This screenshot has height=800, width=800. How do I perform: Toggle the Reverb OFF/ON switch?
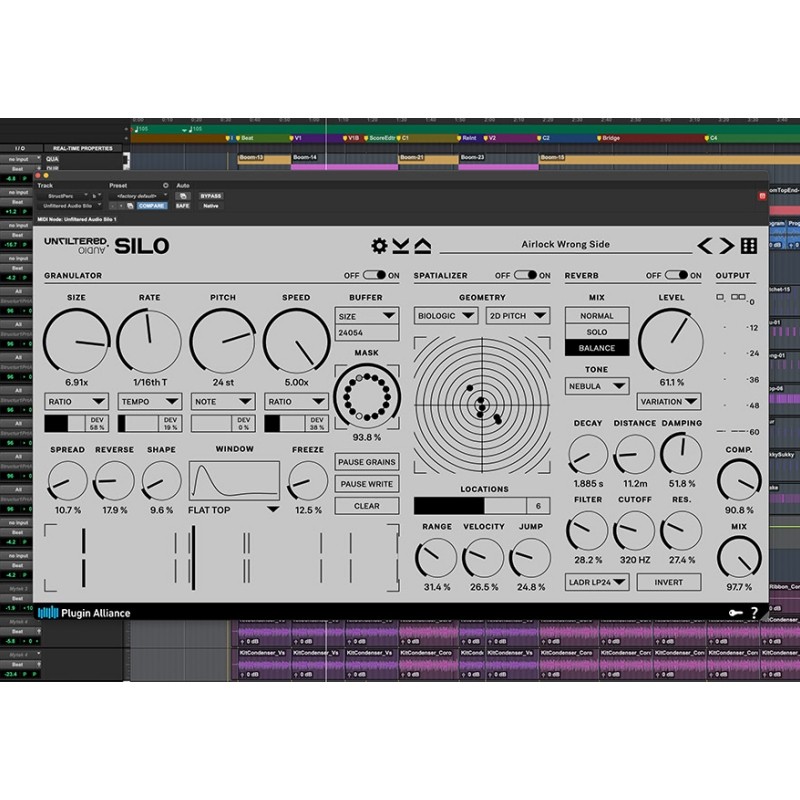pos(676,275)
